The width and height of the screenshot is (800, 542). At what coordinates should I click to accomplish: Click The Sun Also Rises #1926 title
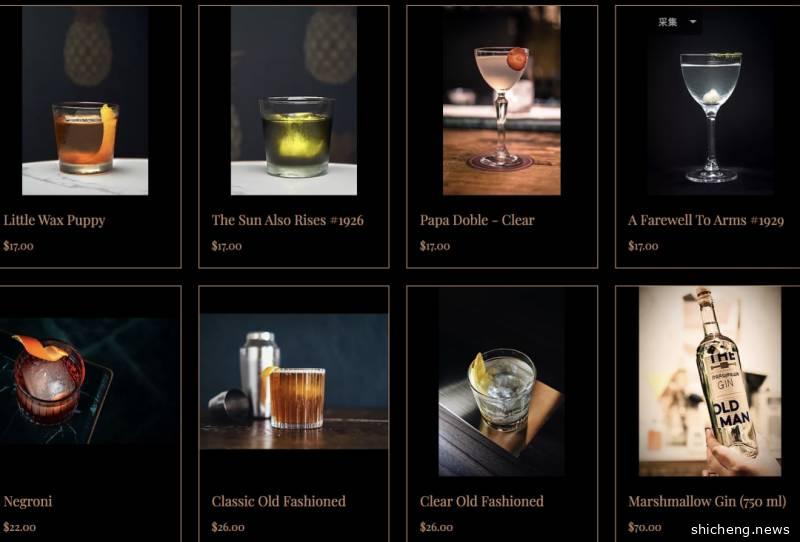[288, 220]
